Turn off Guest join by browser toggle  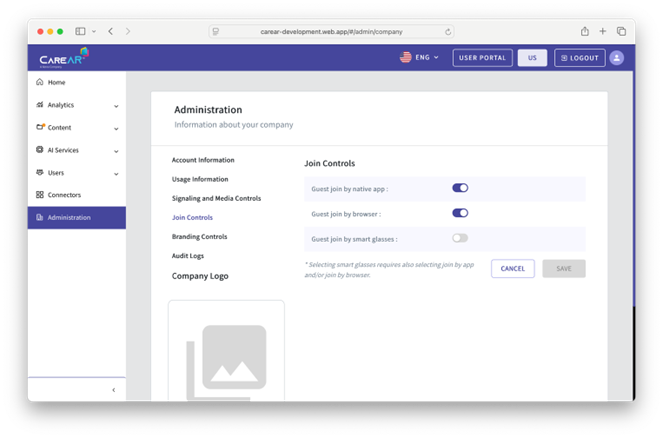460,213
